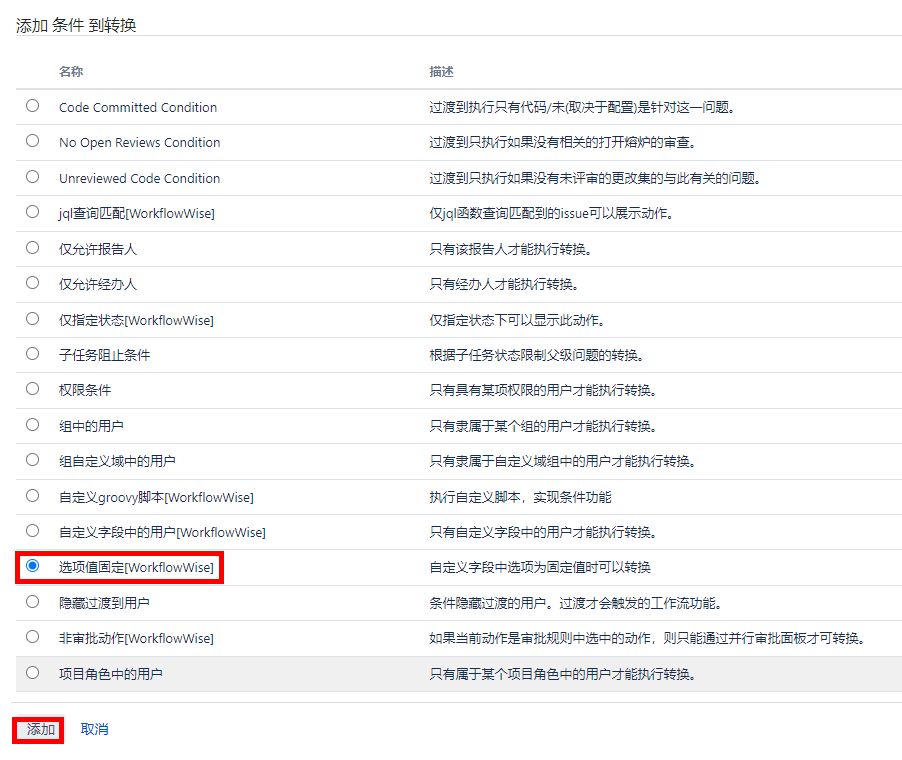The image size is (902, 760).
Task: Click the selected 选项值固定[WorkflowWise] radio button
Action: click(33, 566)
